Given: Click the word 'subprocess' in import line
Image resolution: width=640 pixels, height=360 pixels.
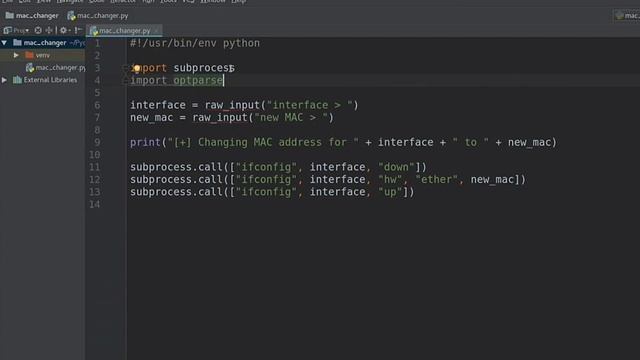Looking at the screenshot, I should pyautogui.click(x=204, y=68).
